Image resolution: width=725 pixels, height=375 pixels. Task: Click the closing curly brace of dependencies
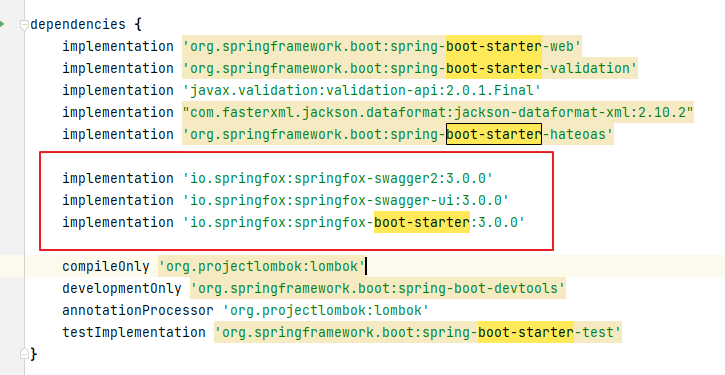33,355
